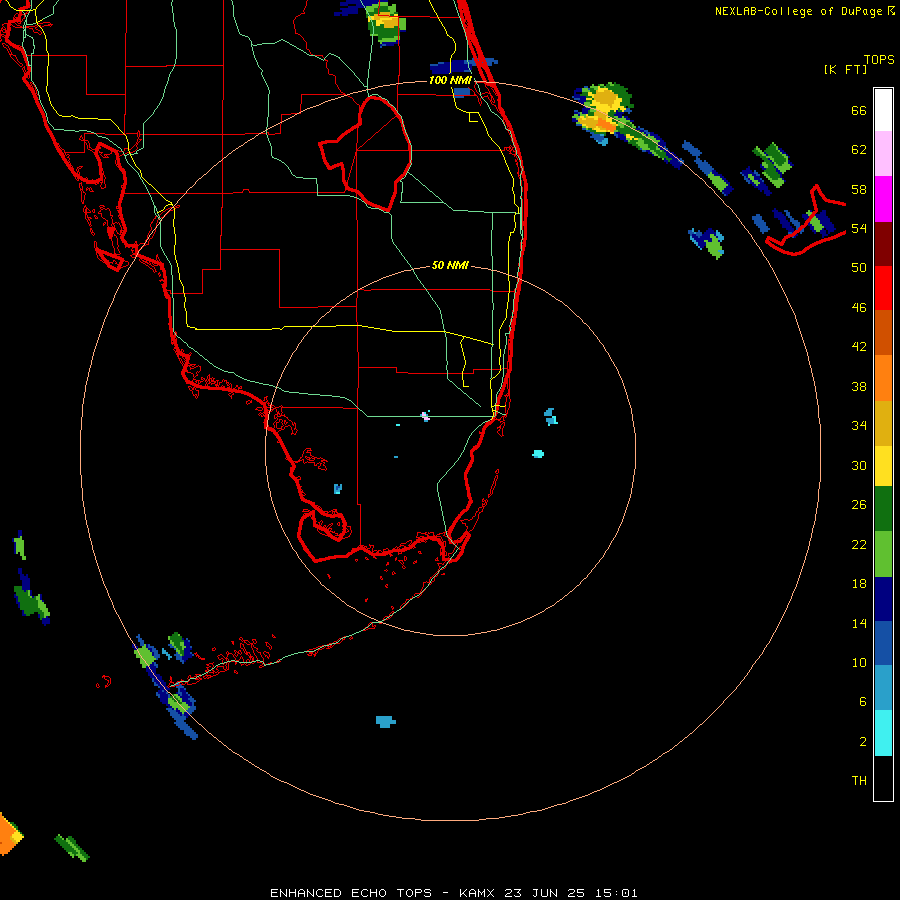Pick the dark maroon legend swatch
This screenshot has width=900, height=900.
pos(883,244)
